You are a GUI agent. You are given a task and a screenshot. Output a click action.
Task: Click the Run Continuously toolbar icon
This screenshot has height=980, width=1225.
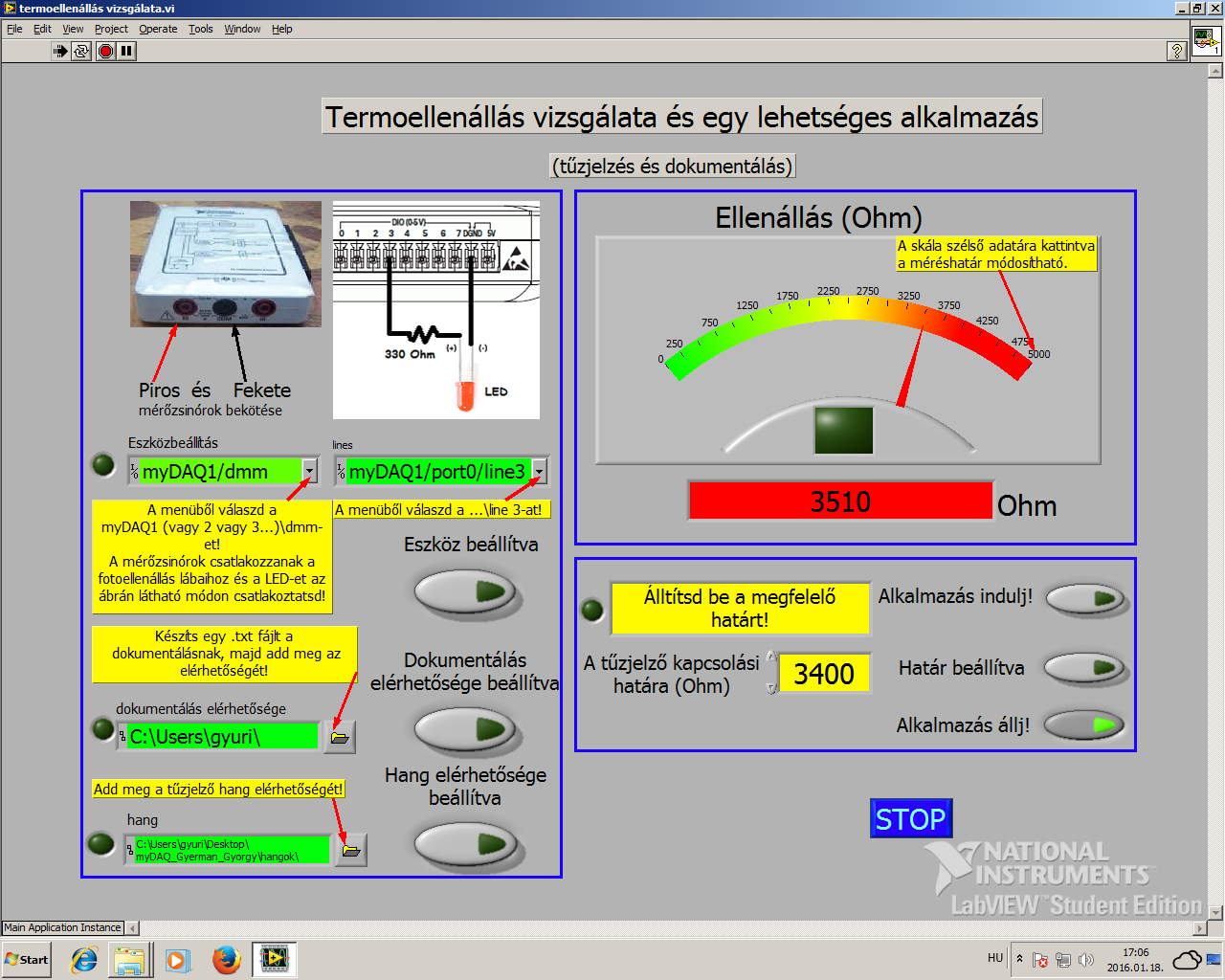click(x=82, y=51)
